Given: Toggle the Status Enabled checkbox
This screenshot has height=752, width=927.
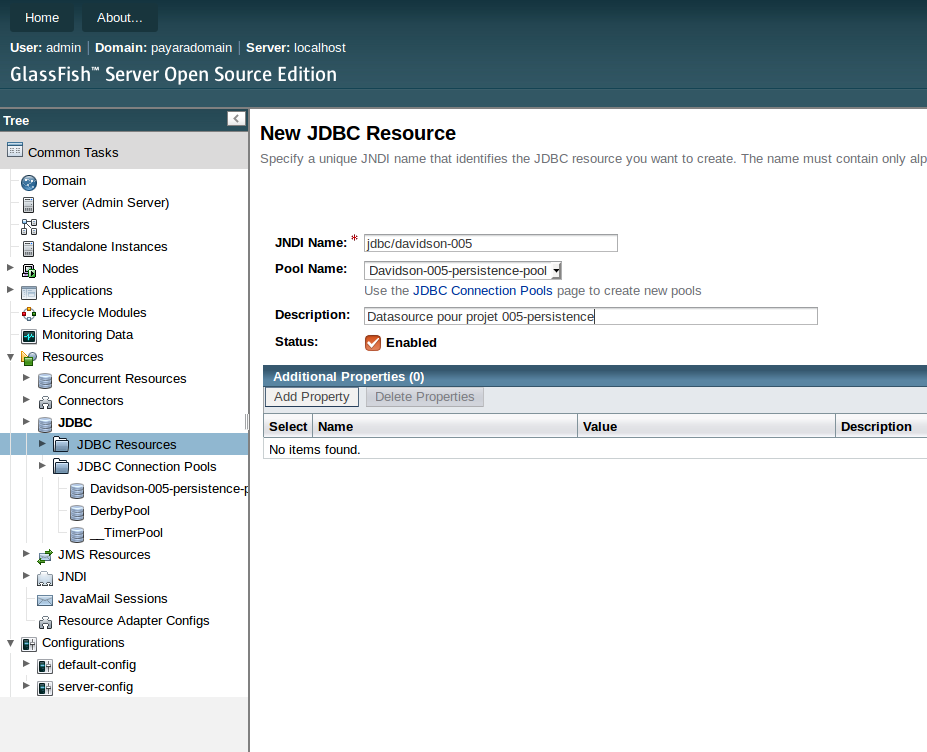Looking at the screenshot, I should tap(373, 343).
